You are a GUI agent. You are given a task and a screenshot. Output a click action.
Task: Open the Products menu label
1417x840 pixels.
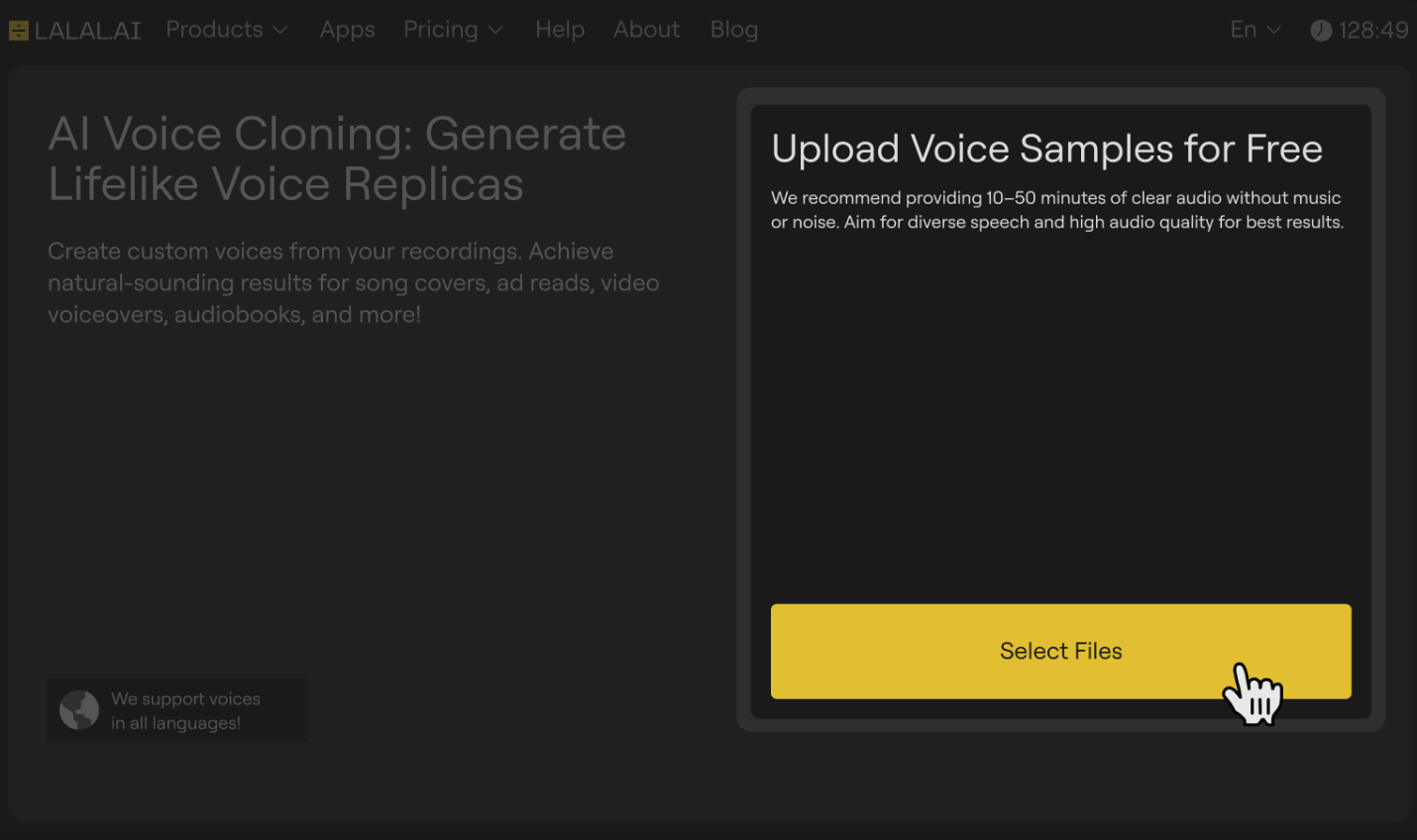click(x=214, y=30)
